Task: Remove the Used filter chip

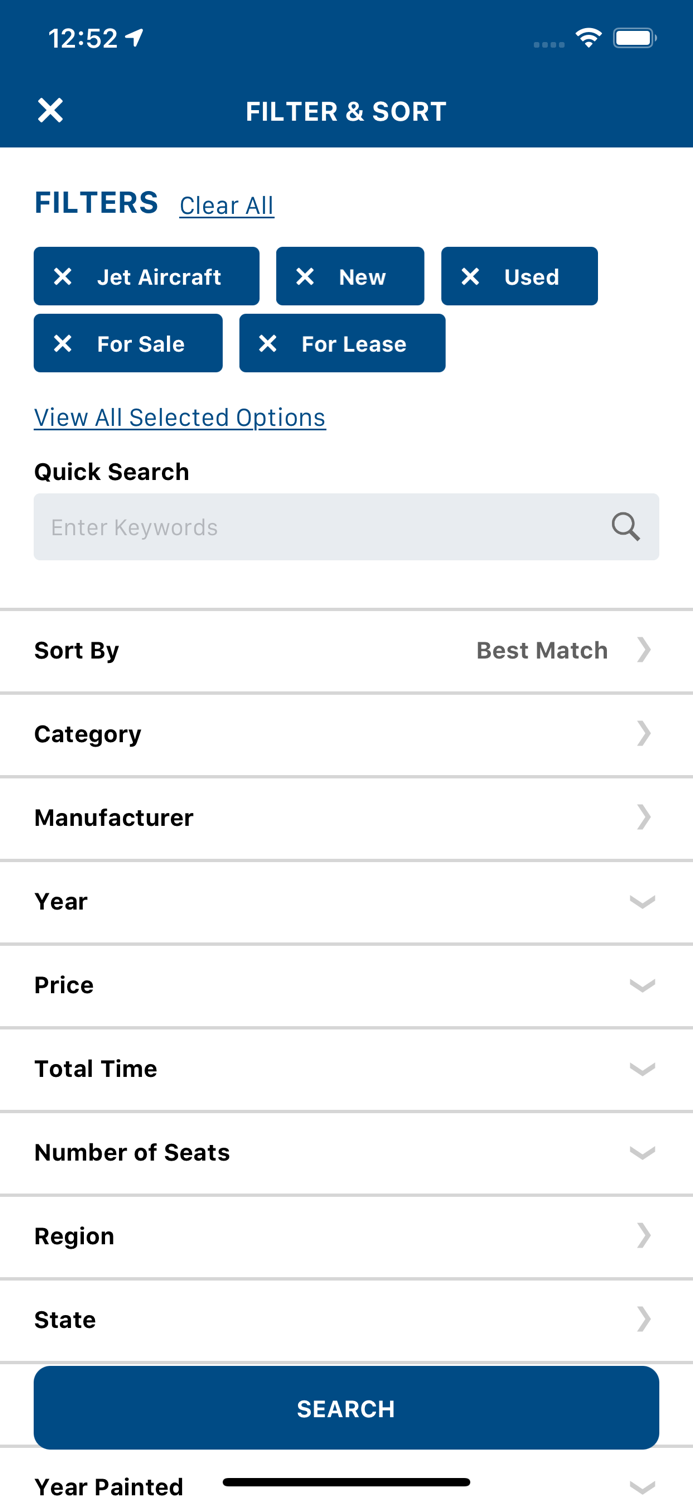Action: click(470, 277)
